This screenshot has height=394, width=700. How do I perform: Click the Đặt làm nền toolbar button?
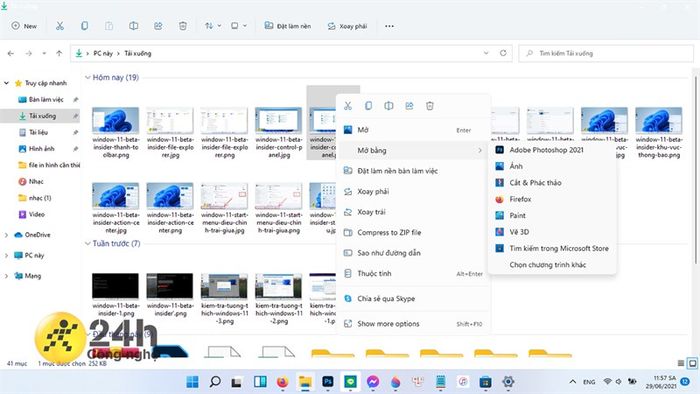pos(288,26)
